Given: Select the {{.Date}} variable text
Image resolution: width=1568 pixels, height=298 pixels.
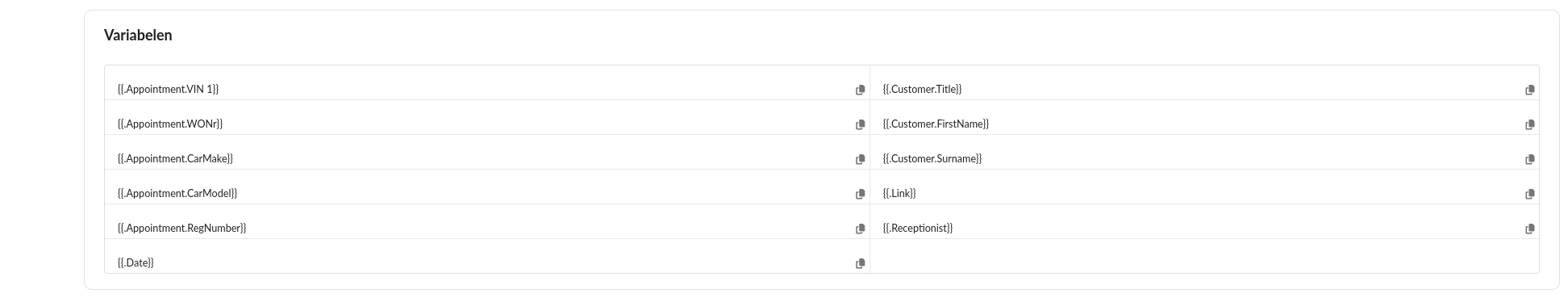Looking at the screenshot, I should (136, 262).
